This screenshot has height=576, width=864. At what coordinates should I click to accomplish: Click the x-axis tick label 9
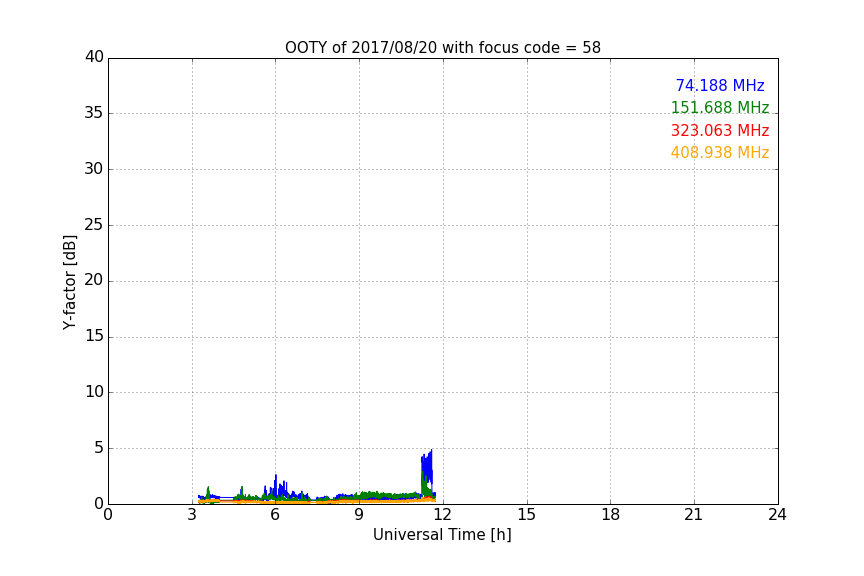pos(359,515)
